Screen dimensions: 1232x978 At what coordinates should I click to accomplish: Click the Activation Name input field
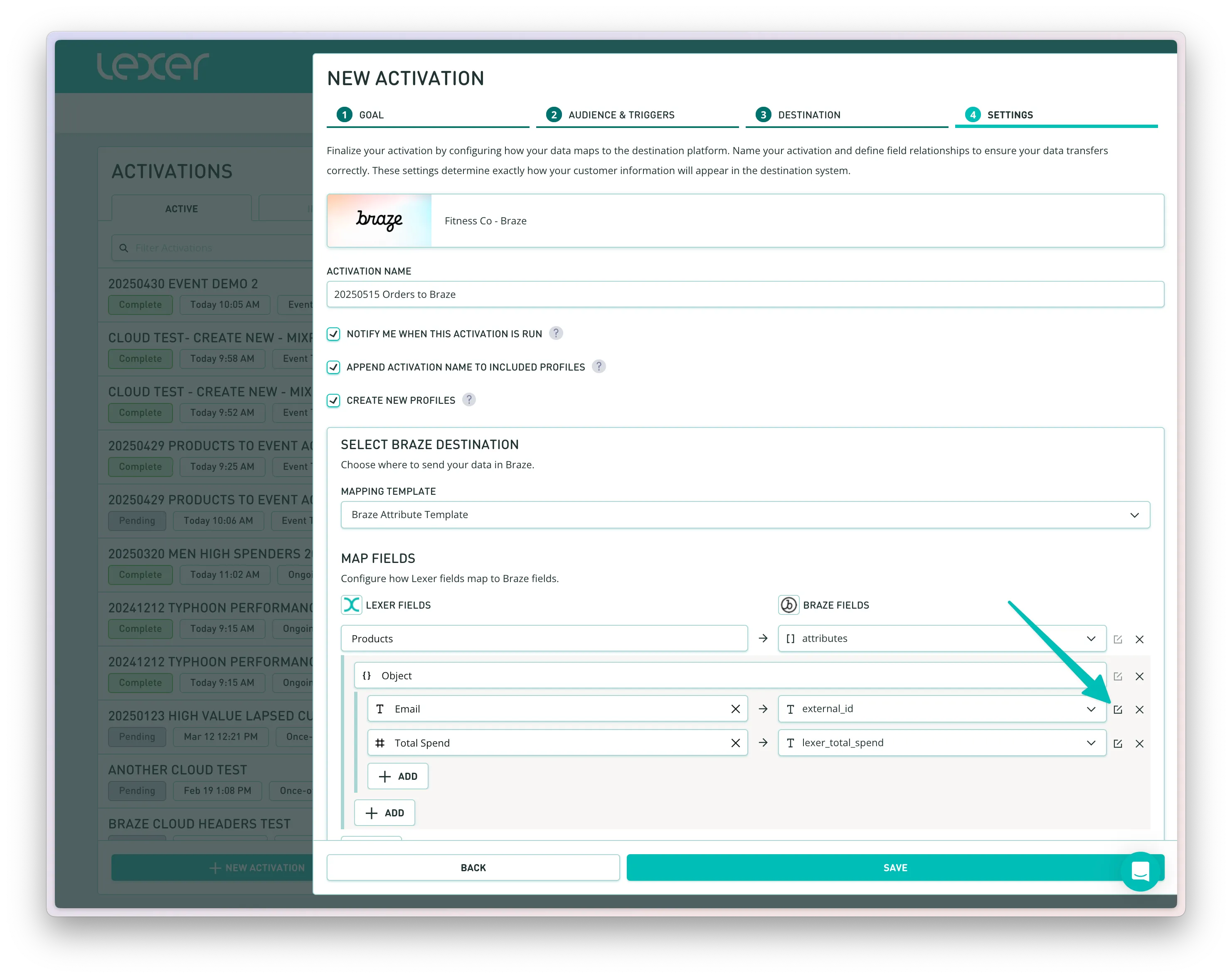pos(744,294)
